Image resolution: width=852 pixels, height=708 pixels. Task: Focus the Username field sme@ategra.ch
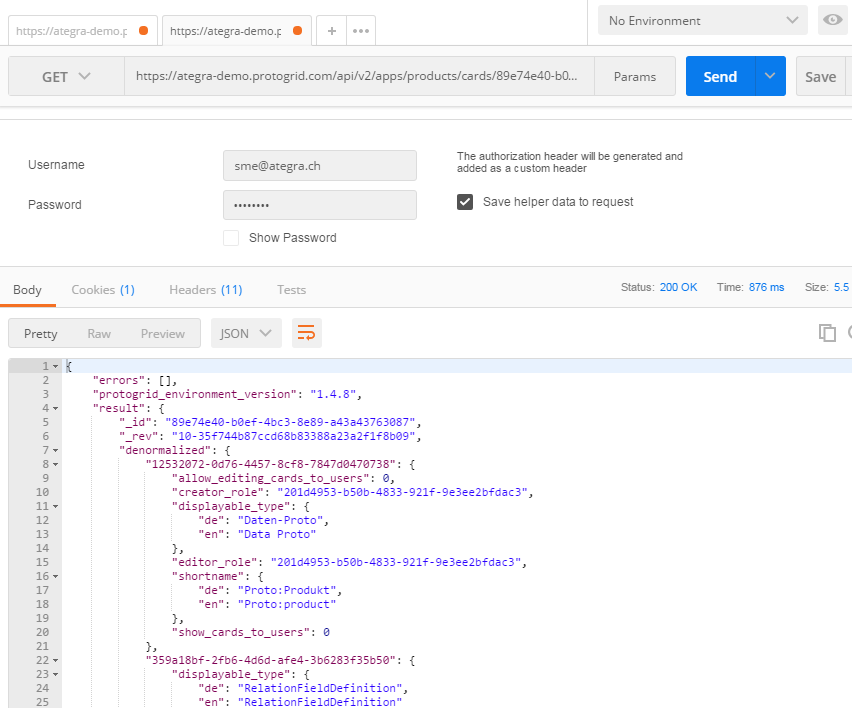(x=320, y=166)
